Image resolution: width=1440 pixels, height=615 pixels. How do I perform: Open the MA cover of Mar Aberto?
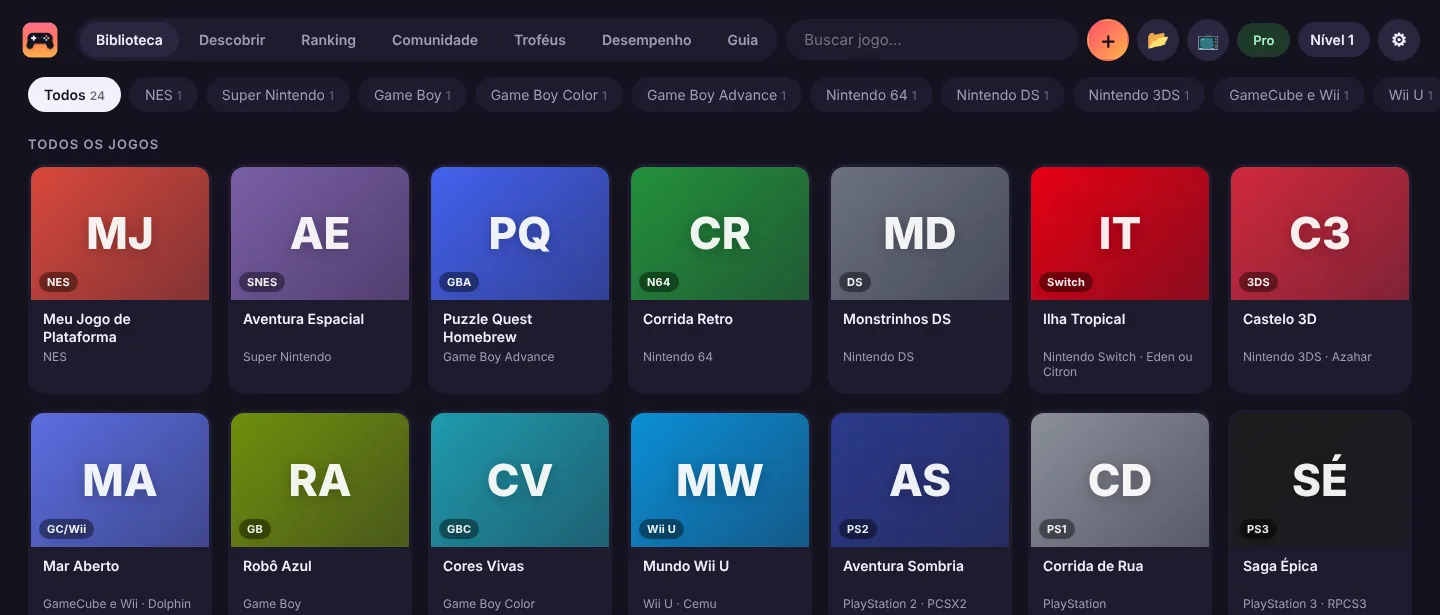(120, 480)
